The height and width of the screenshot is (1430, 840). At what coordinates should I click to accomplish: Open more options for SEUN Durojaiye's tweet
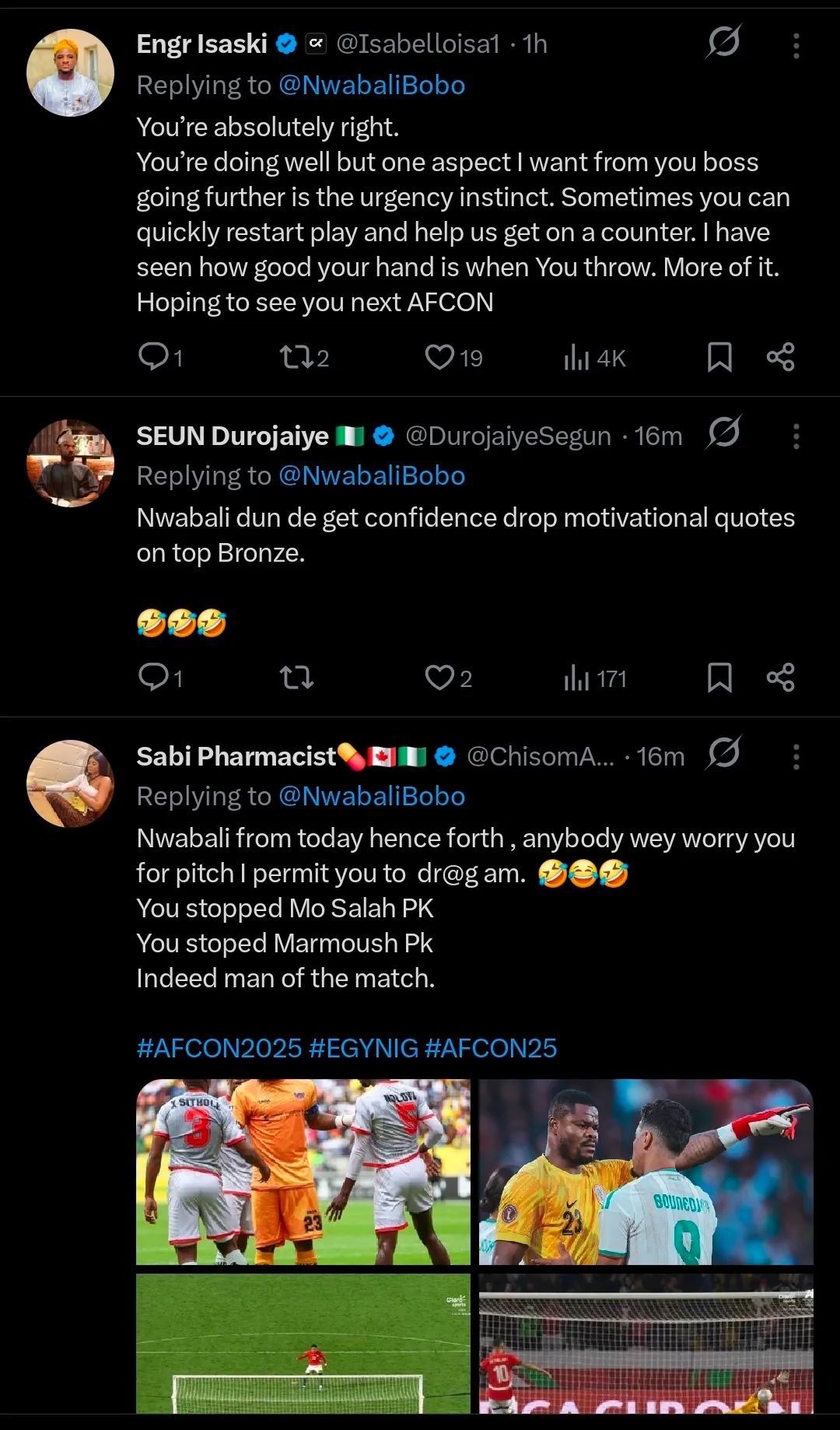796,436
